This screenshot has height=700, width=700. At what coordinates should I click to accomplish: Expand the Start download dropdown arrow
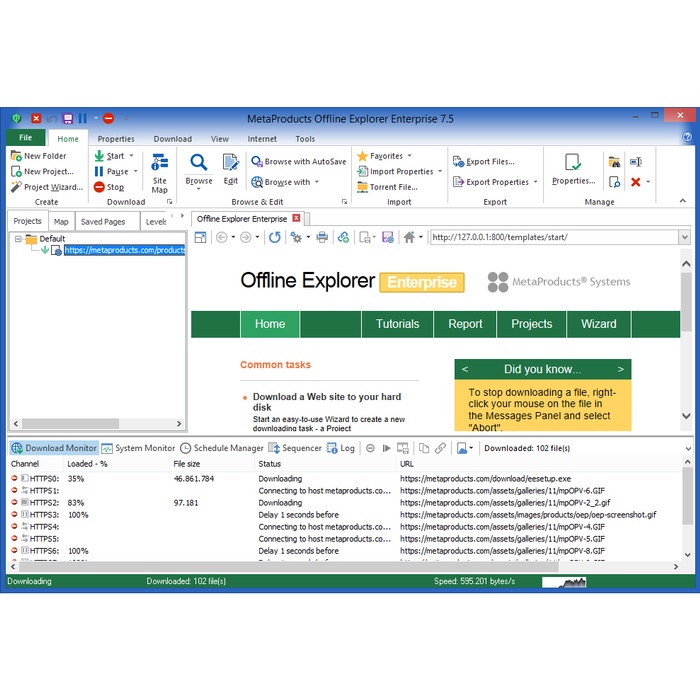[131, 156]
